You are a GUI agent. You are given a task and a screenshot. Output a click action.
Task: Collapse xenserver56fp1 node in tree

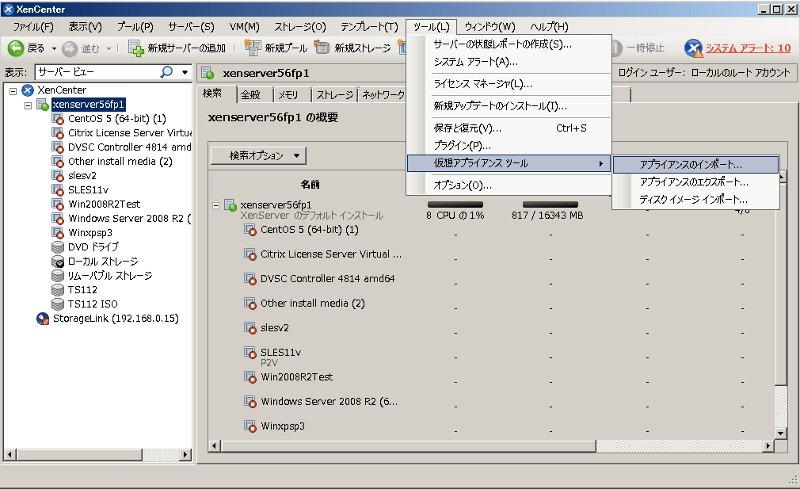pyautogui.click(x=28, y=105)
